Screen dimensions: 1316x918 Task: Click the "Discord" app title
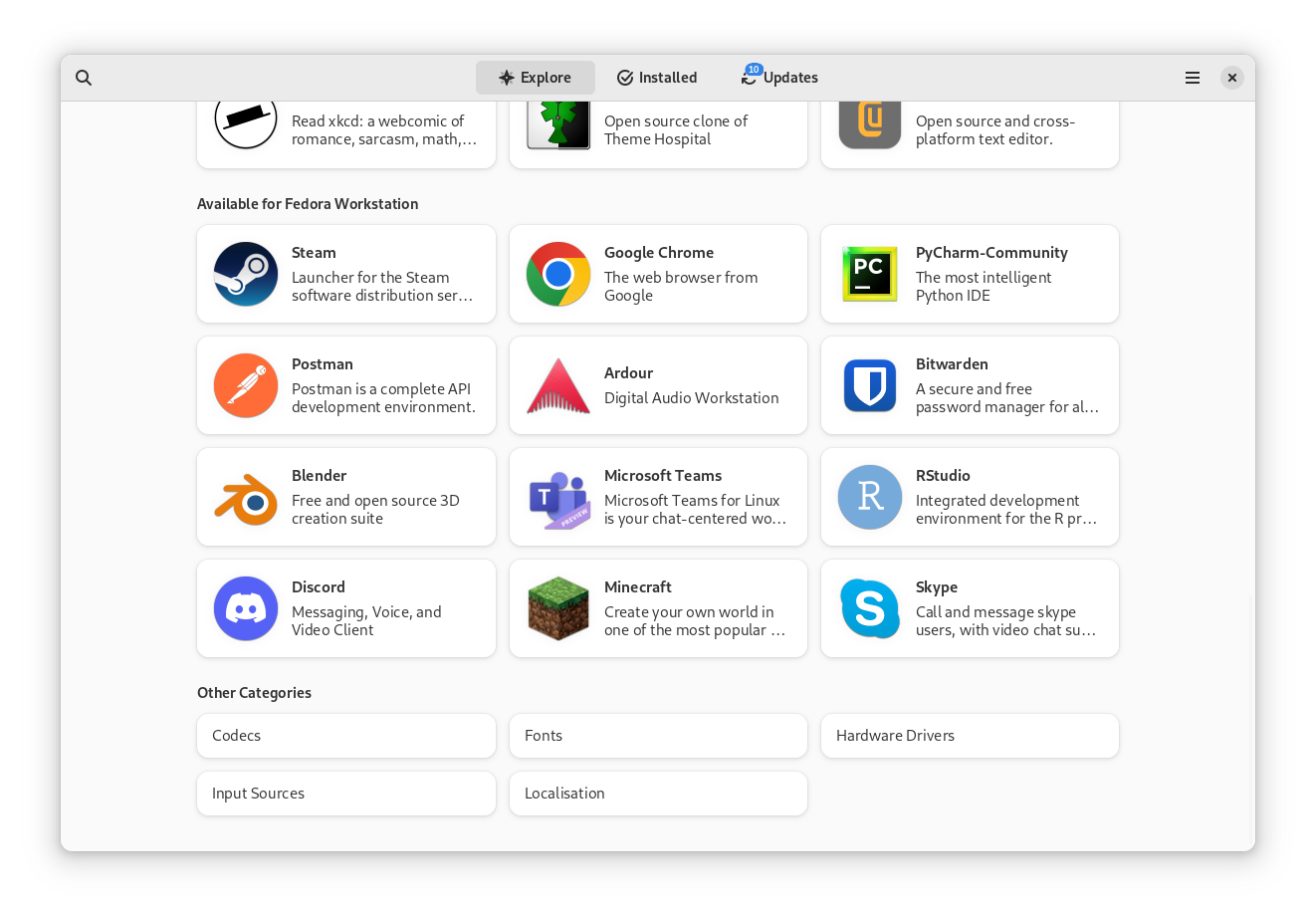pos(319,587)
